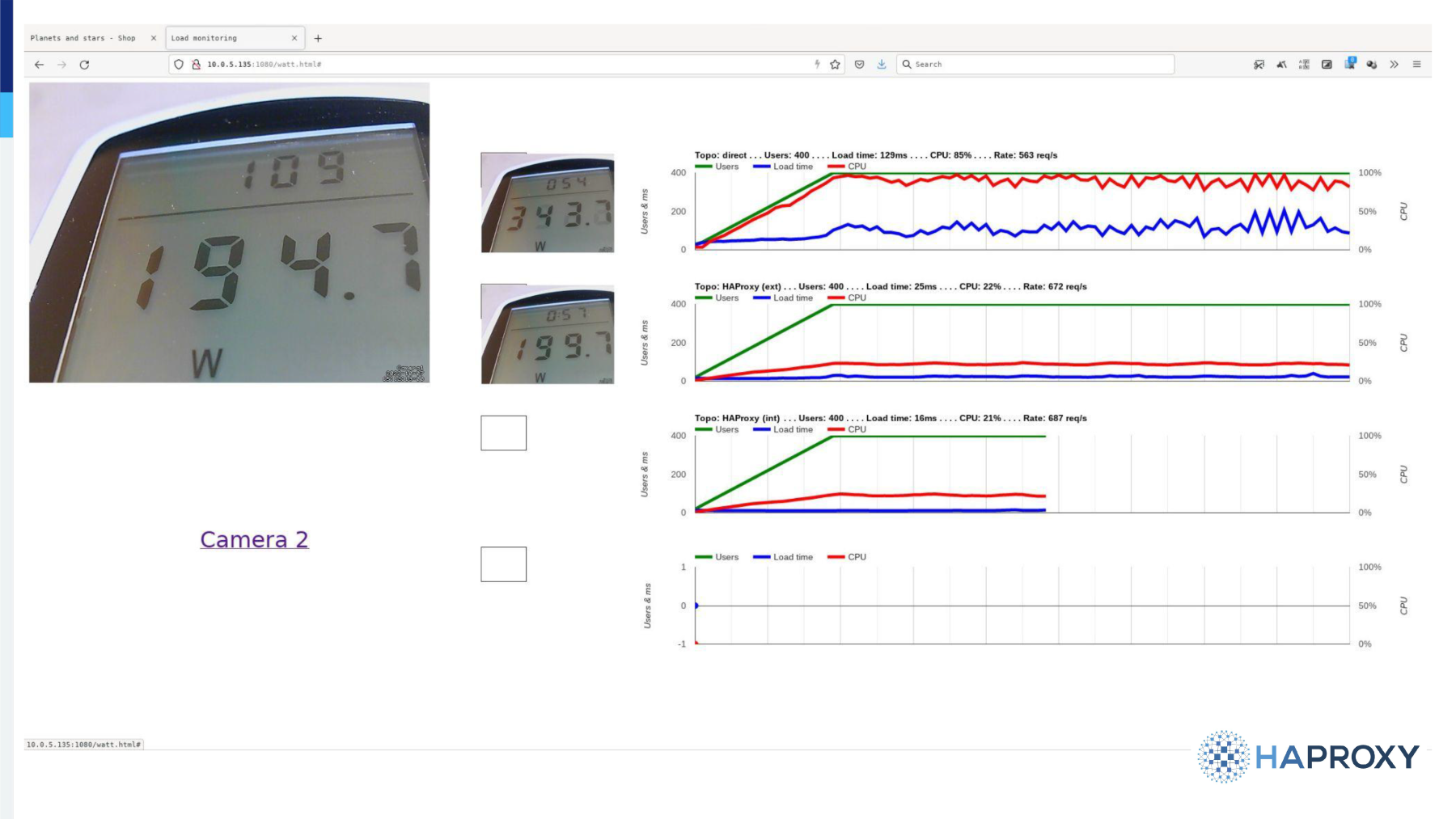Click CPU legend in direct topology chart

[x=847, y=167]
